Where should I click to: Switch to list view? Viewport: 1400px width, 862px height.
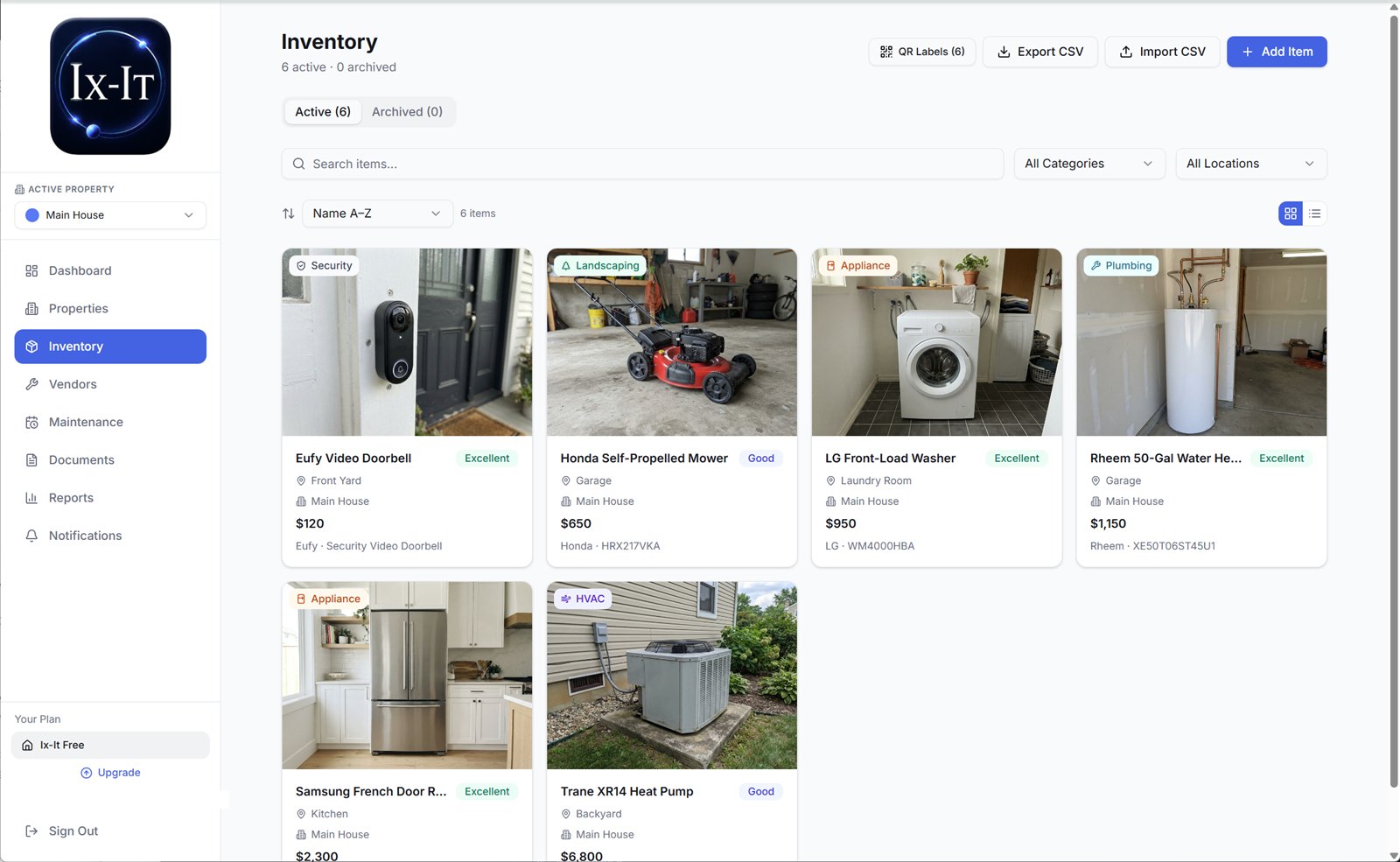point(1315,214)
